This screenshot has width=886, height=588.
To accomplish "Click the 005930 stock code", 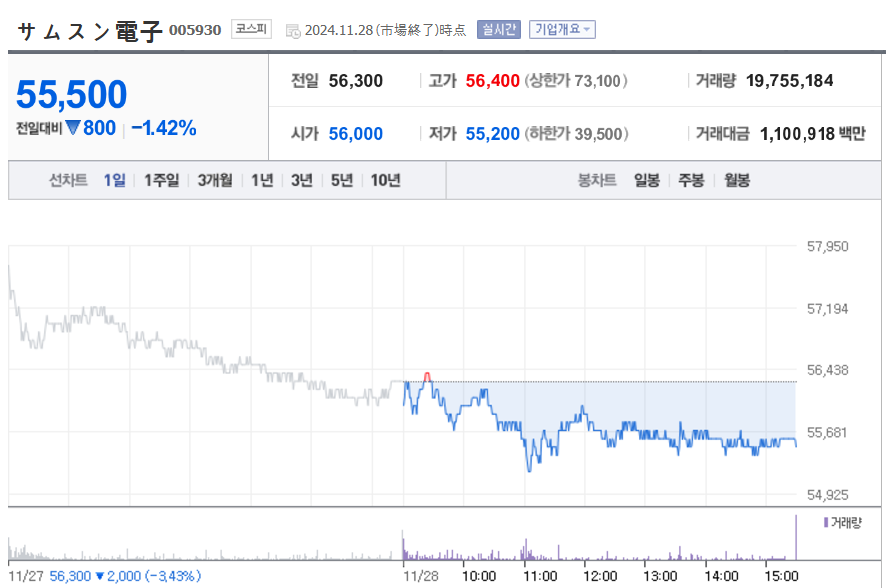I will point(195,30).
